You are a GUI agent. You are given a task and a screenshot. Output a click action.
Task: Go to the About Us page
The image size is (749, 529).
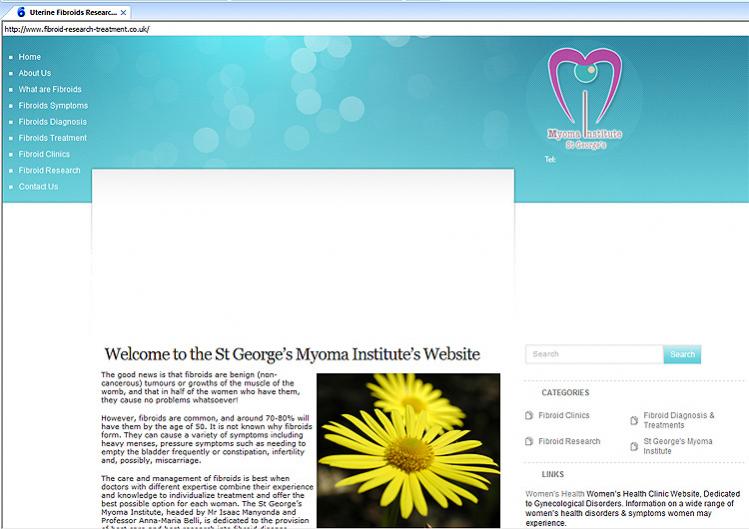point(34,73)
